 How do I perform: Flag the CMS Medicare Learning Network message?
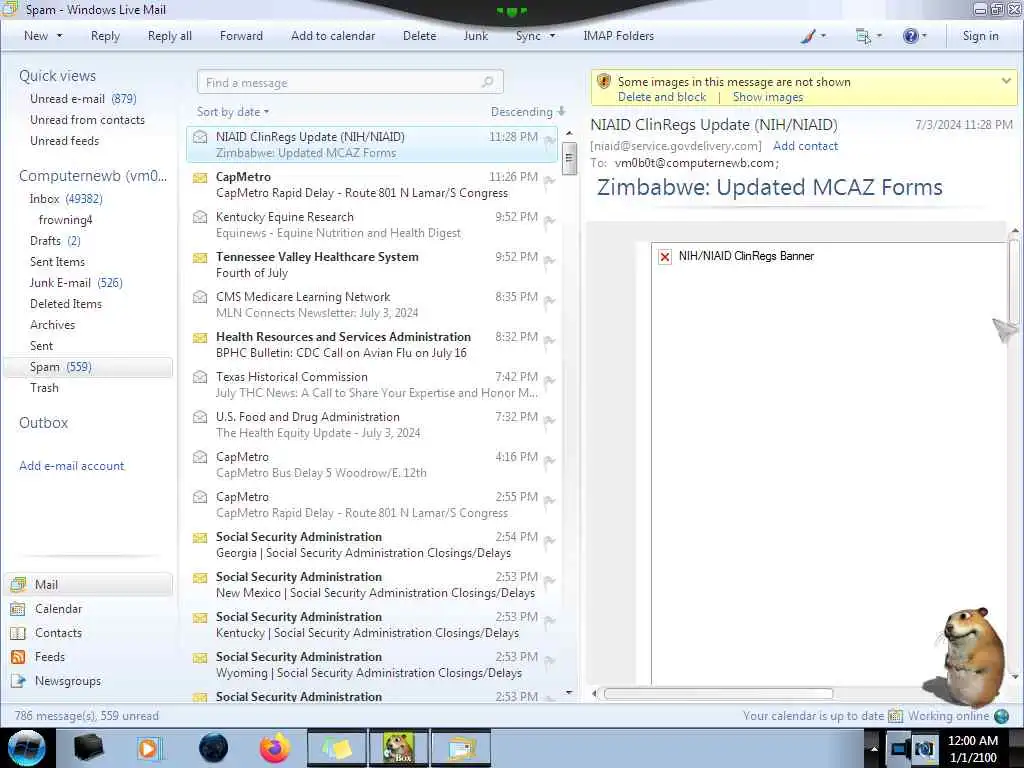pyautogui.click(x=549, y=301)
